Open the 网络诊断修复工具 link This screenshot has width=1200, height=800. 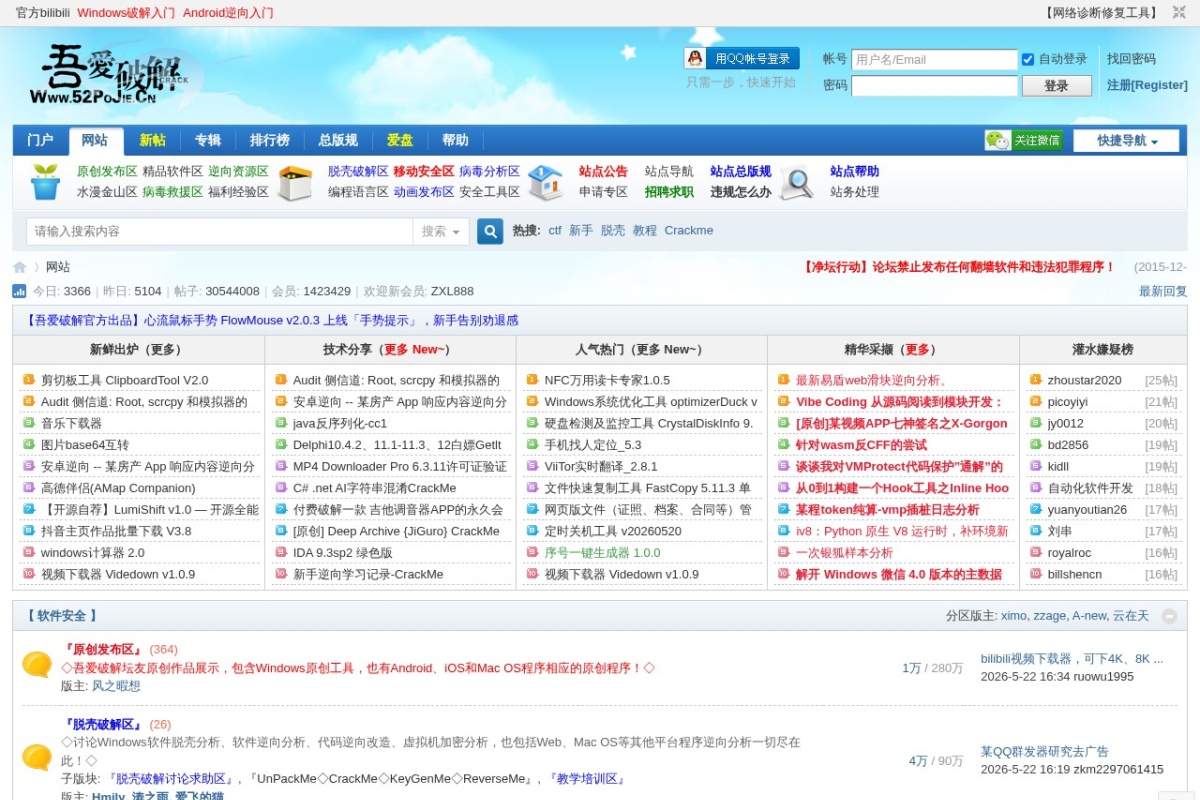coord(1101,13)
